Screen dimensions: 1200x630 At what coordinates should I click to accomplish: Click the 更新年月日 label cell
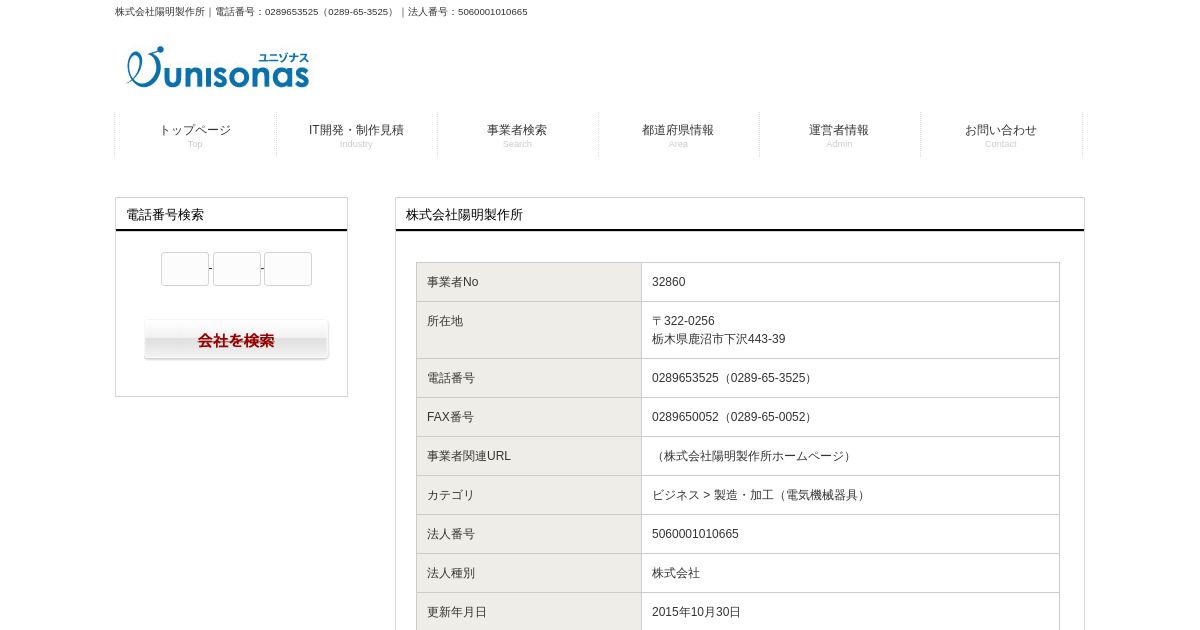(529, 611)
